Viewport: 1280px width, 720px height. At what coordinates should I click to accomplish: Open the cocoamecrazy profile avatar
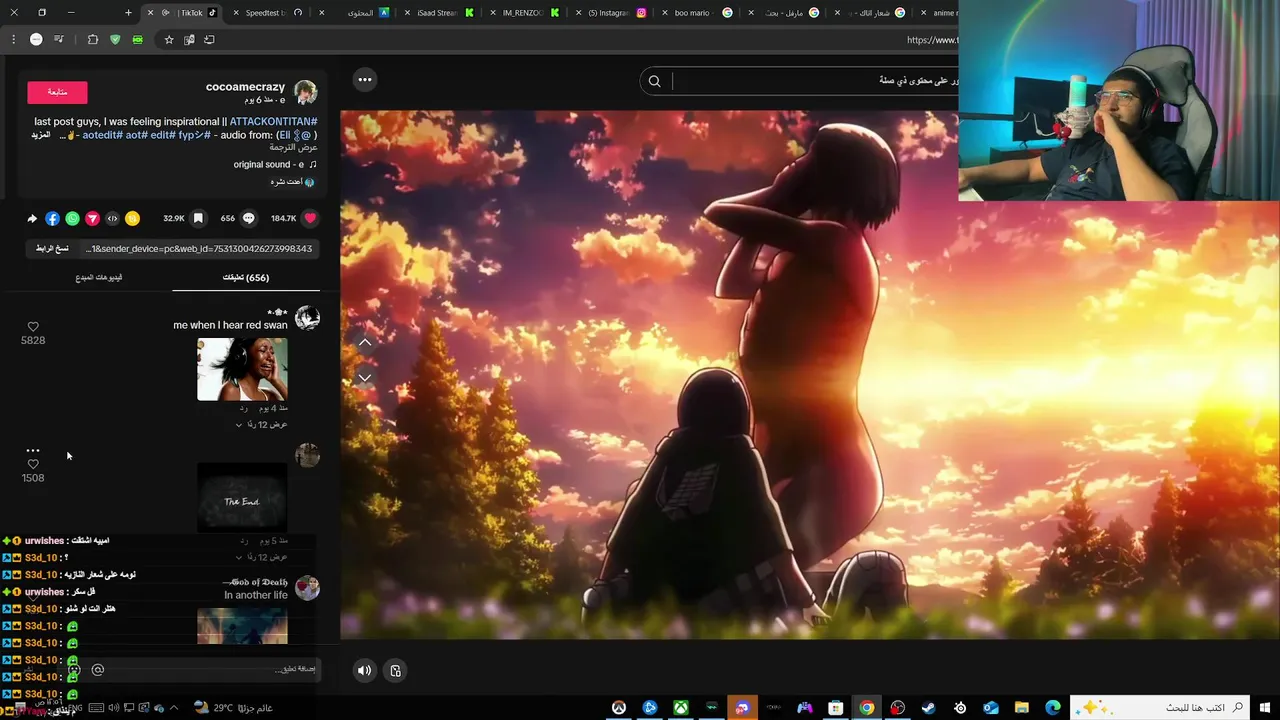[306, 92]
